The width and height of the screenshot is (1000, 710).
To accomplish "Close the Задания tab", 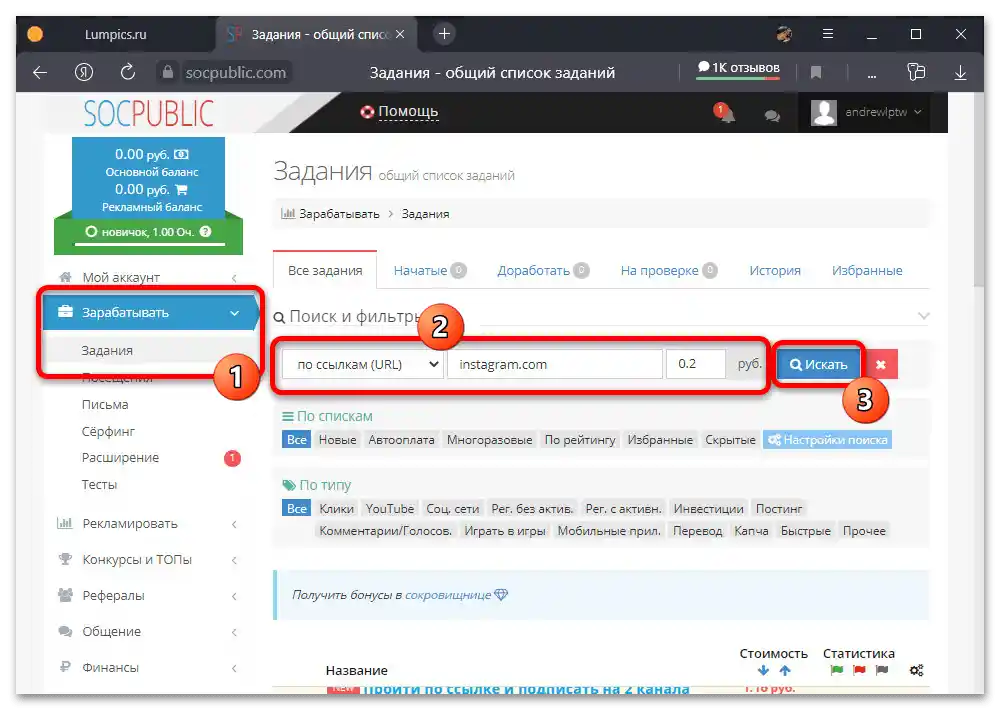I will click(x=400, y=34).
